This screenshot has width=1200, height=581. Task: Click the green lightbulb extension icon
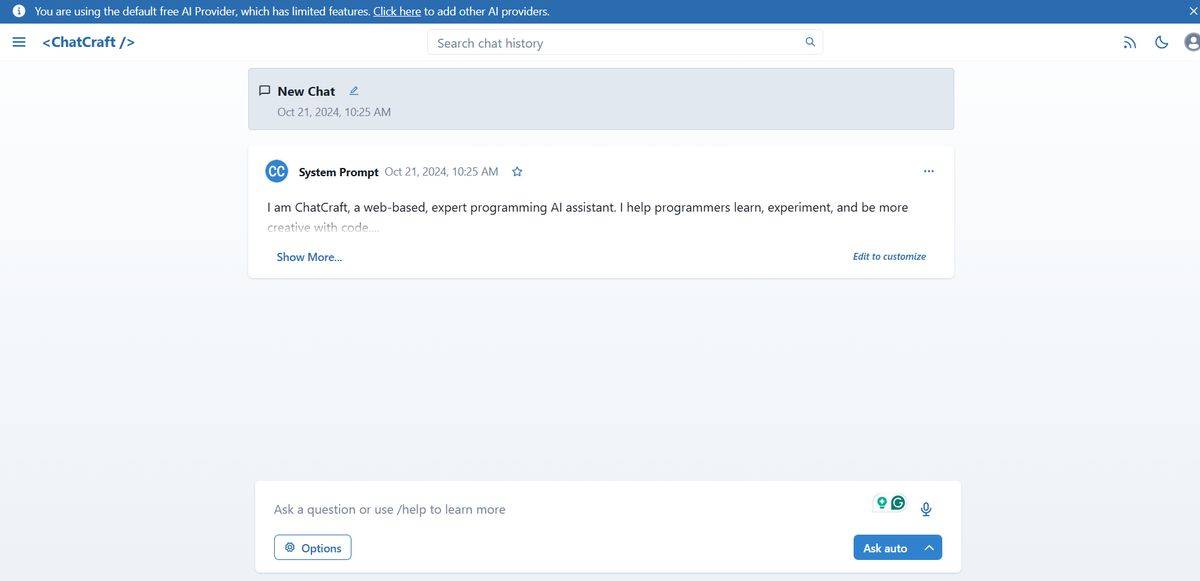882,503
